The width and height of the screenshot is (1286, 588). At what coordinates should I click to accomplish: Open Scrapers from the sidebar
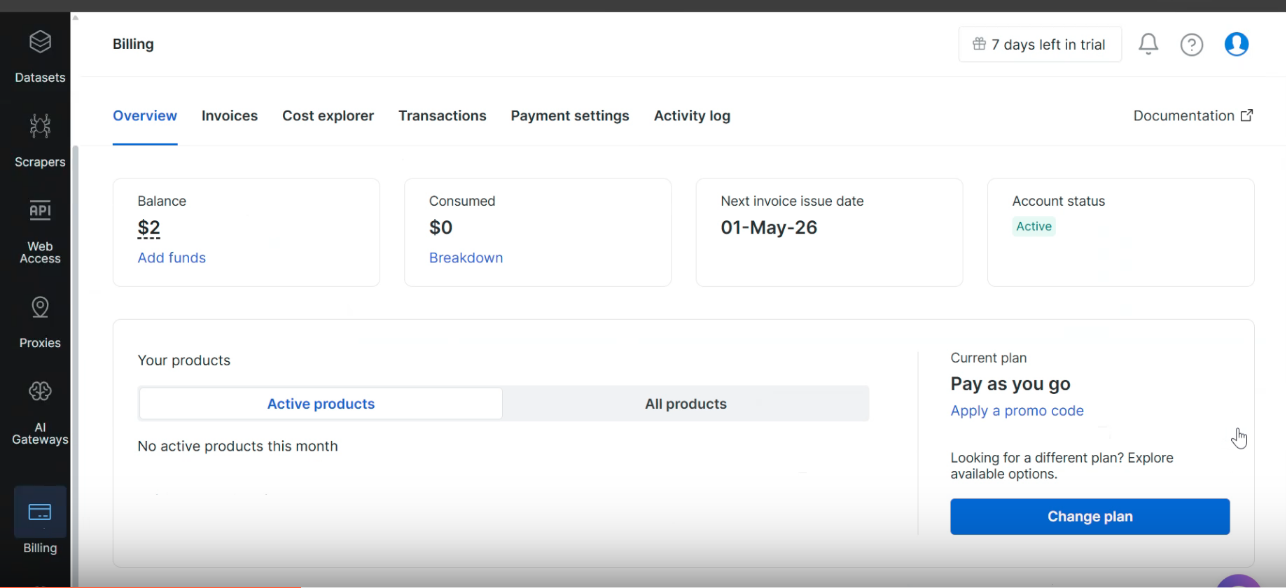[x=40, y=140]
